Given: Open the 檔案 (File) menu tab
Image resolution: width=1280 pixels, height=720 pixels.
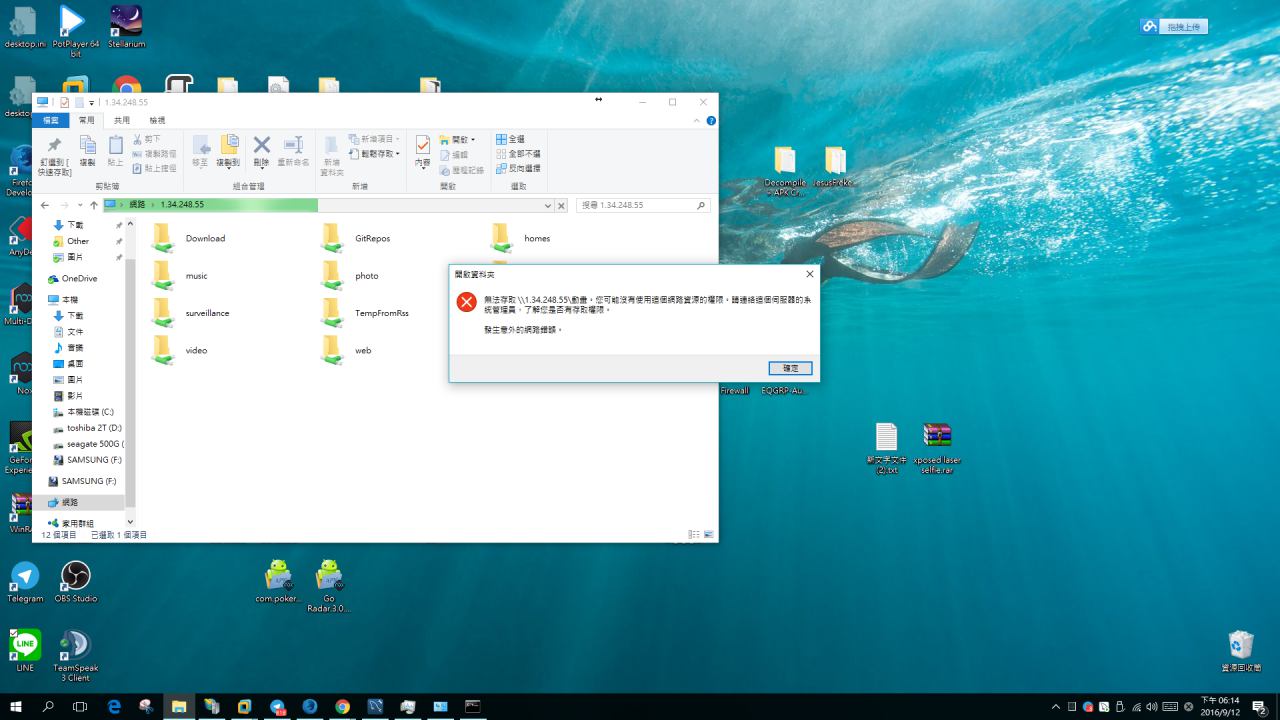Looking at the screenshot, I should [50, 120].
